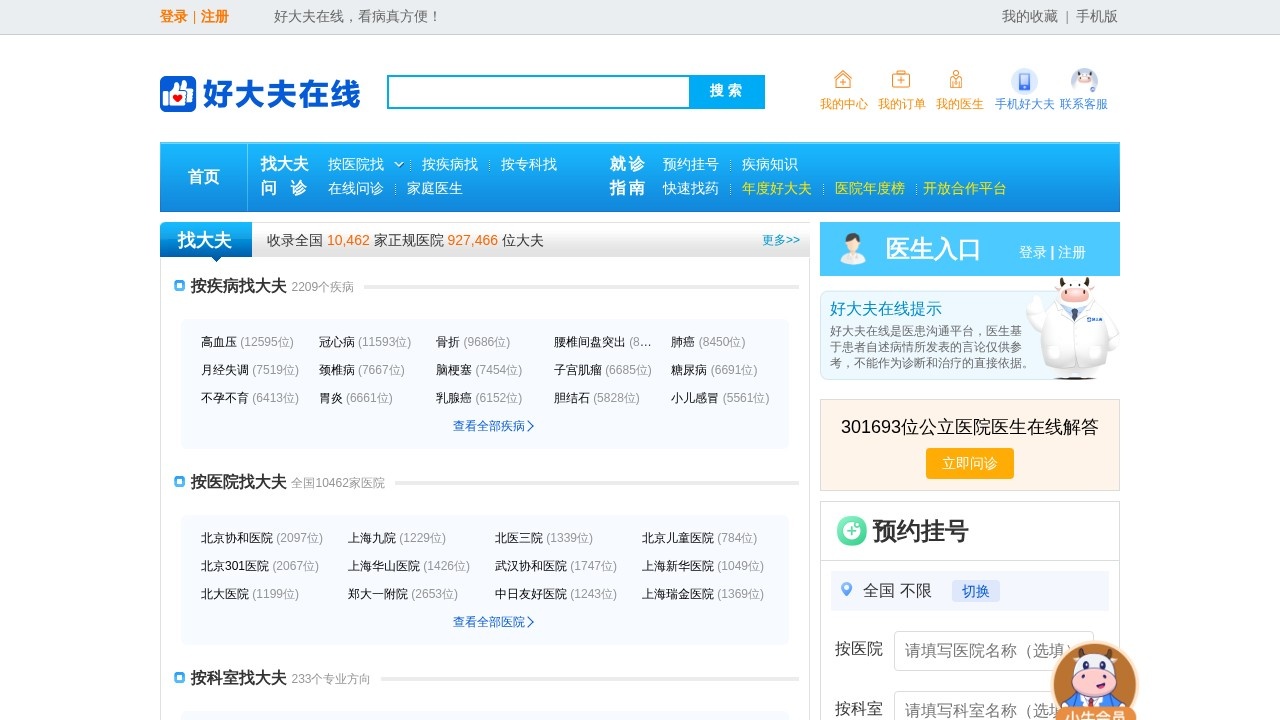Image resolution: width=1280 pixels, height=720 pixels.
Task: Click the 好大夫在线 site logo
Action: 260,93
